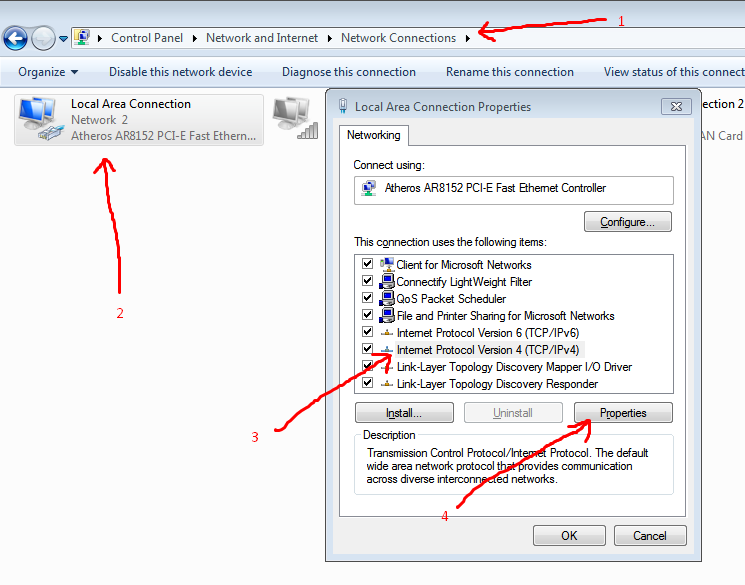
Task: Select Network Connections breadcrumb segment
Action: click(398, 38)
